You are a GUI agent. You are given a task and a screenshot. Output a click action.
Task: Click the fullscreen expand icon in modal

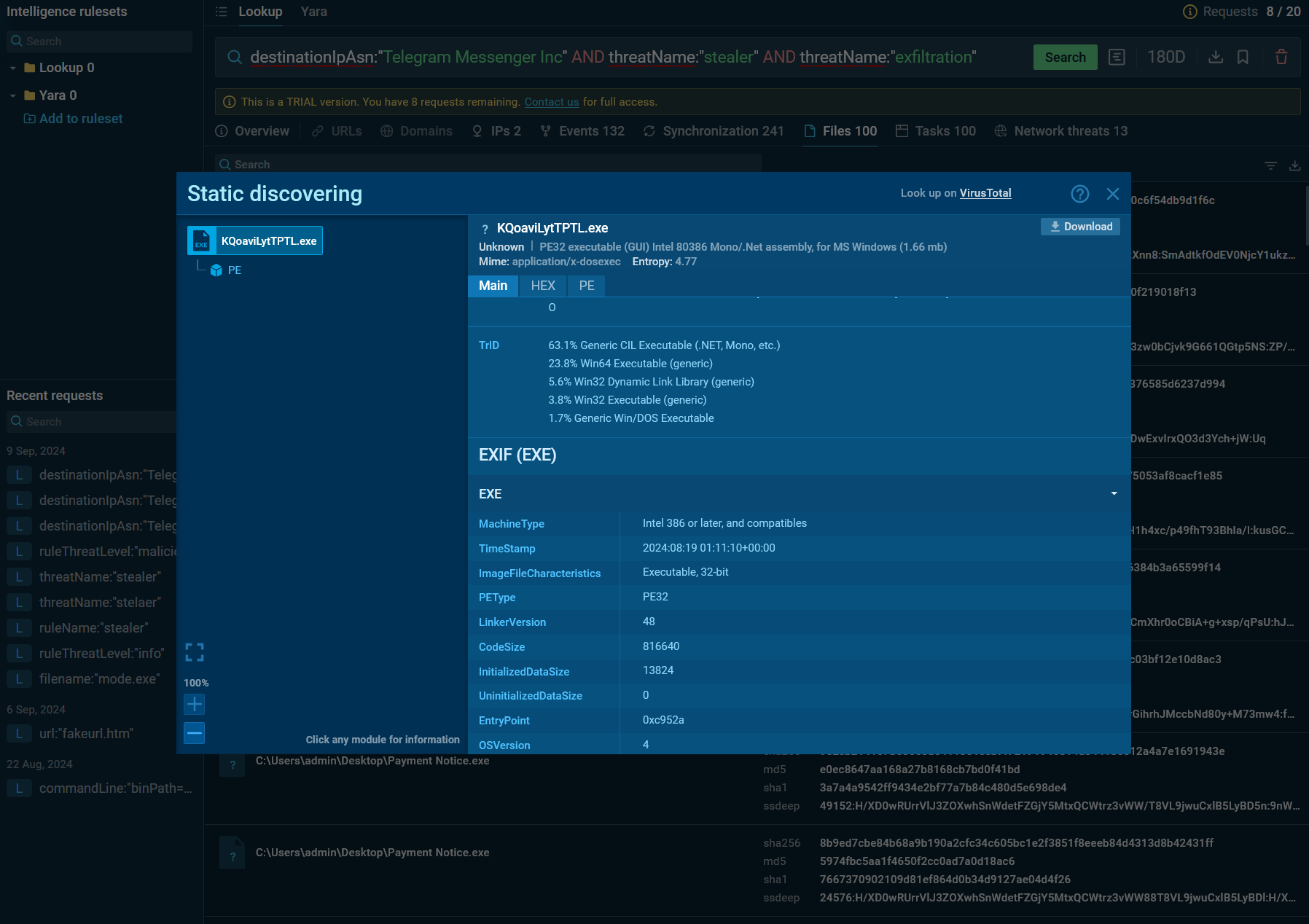pyautogui.click(x=195, y=652)
